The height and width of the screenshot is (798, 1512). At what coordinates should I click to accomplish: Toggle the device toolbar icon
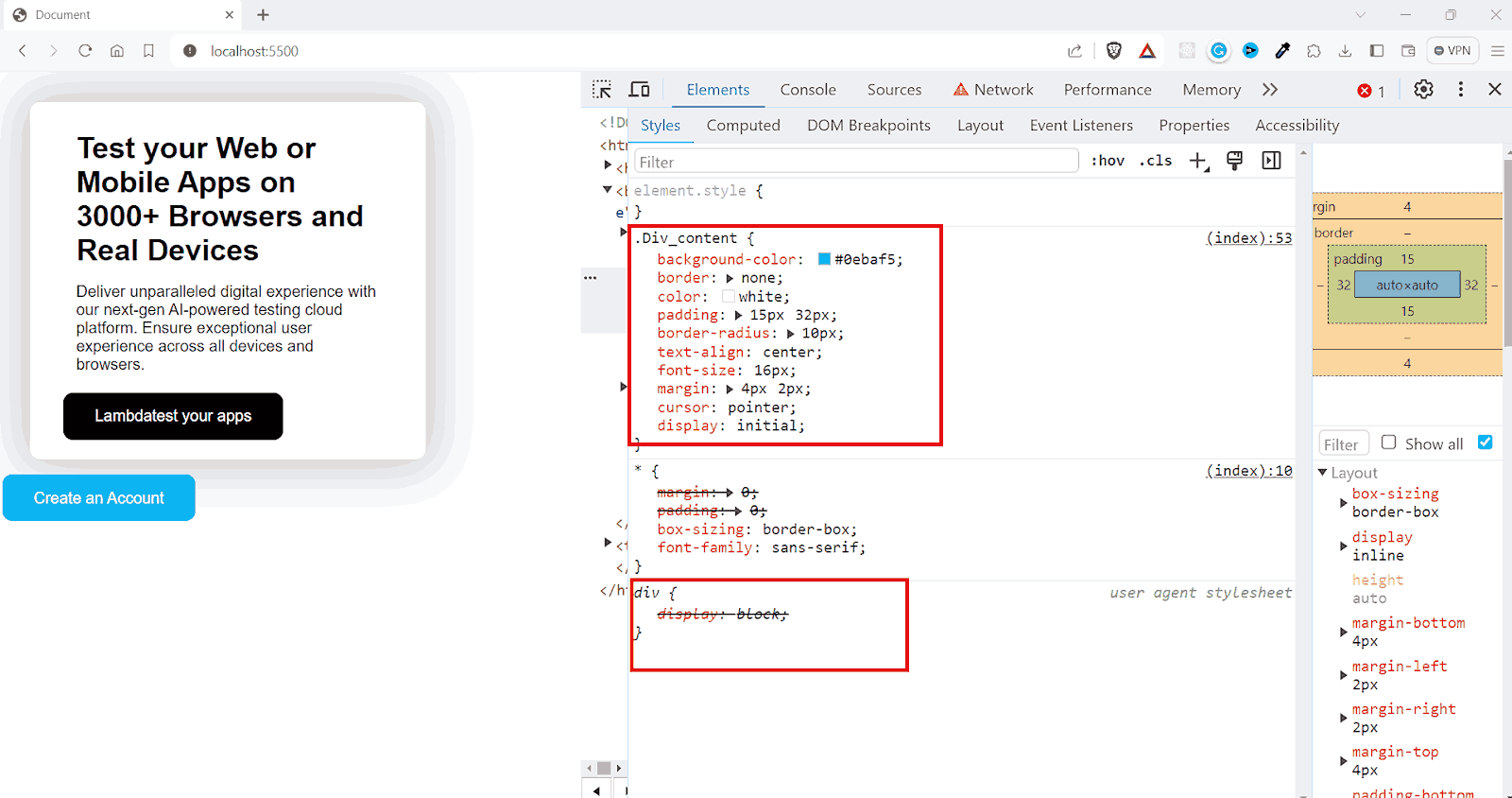pyautogui.click(x=640, y=90)
